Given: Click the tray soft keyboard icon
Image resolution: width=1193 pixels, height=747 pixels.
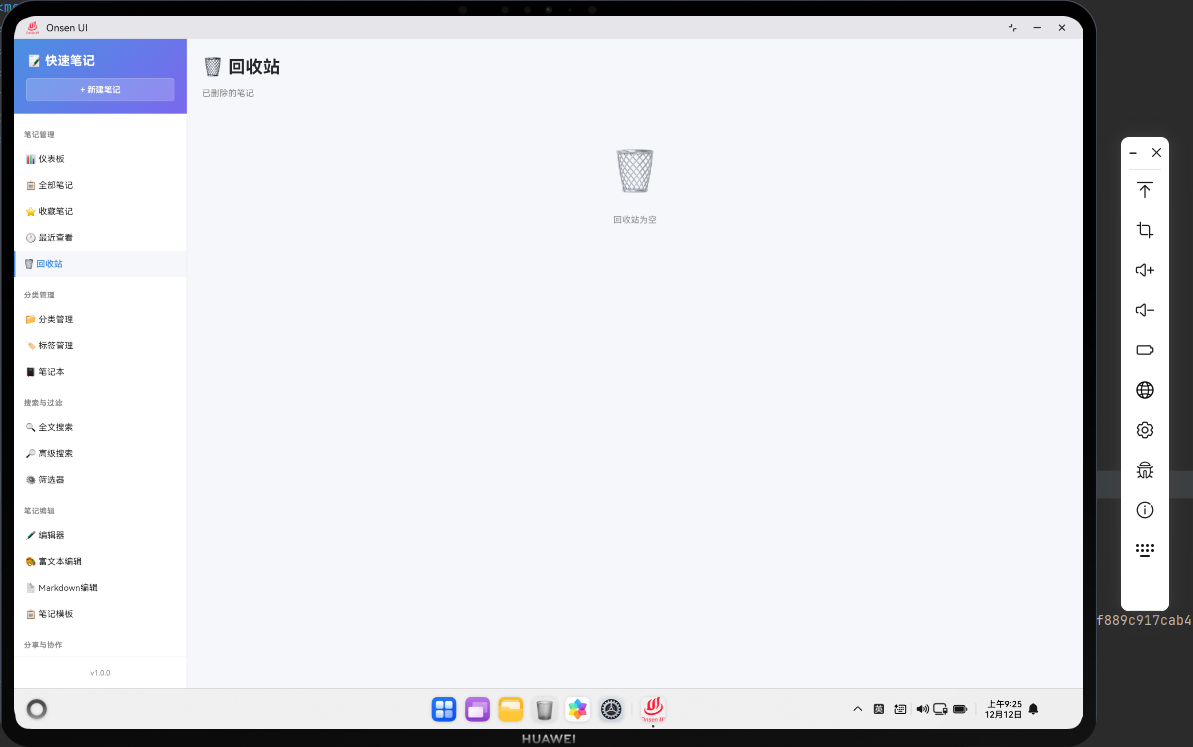Looking at the screenshot, I should 900,709.
